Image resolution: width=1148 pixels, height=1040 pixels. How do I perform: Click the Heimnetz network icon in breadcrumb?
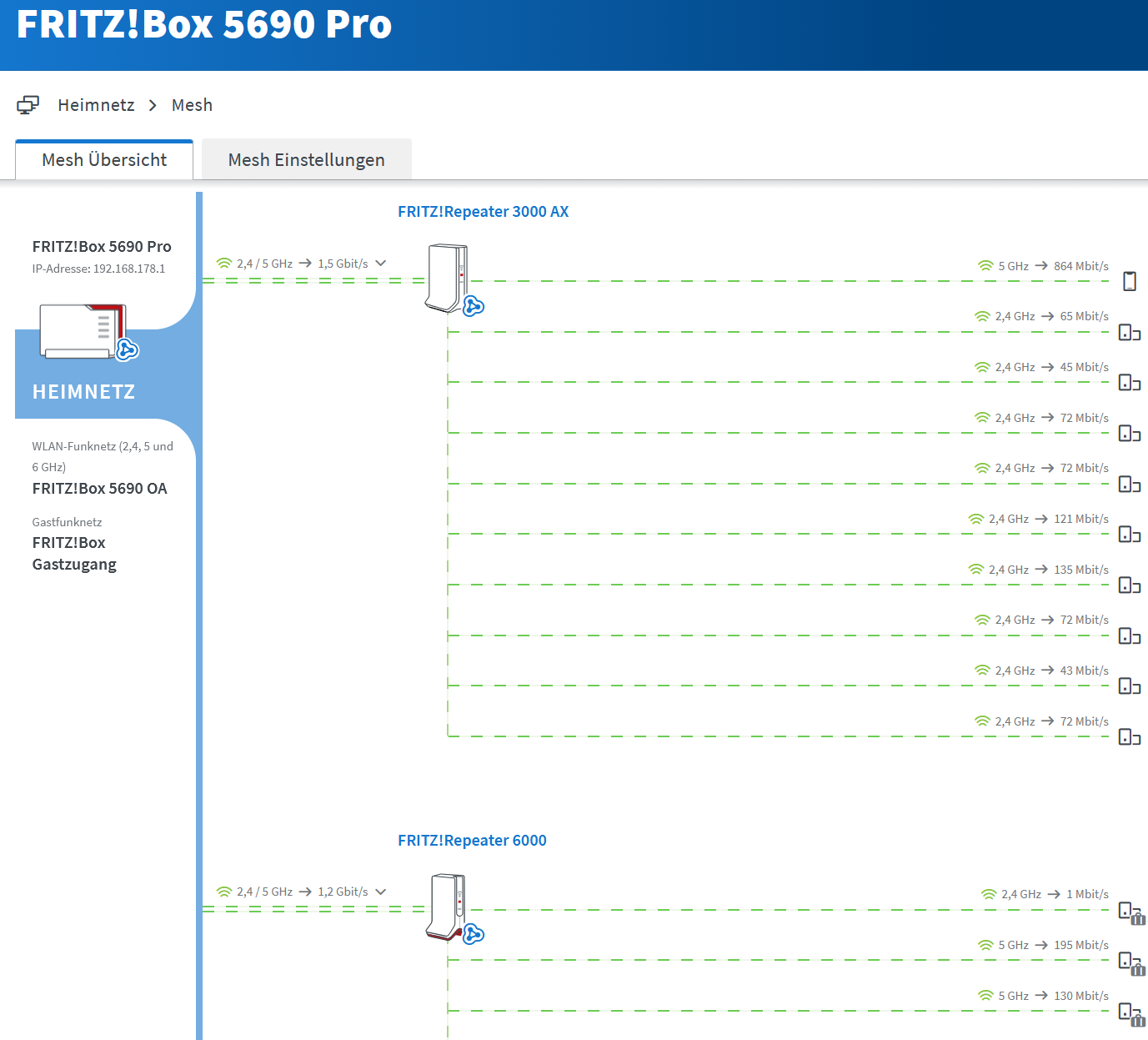[28, 105]
